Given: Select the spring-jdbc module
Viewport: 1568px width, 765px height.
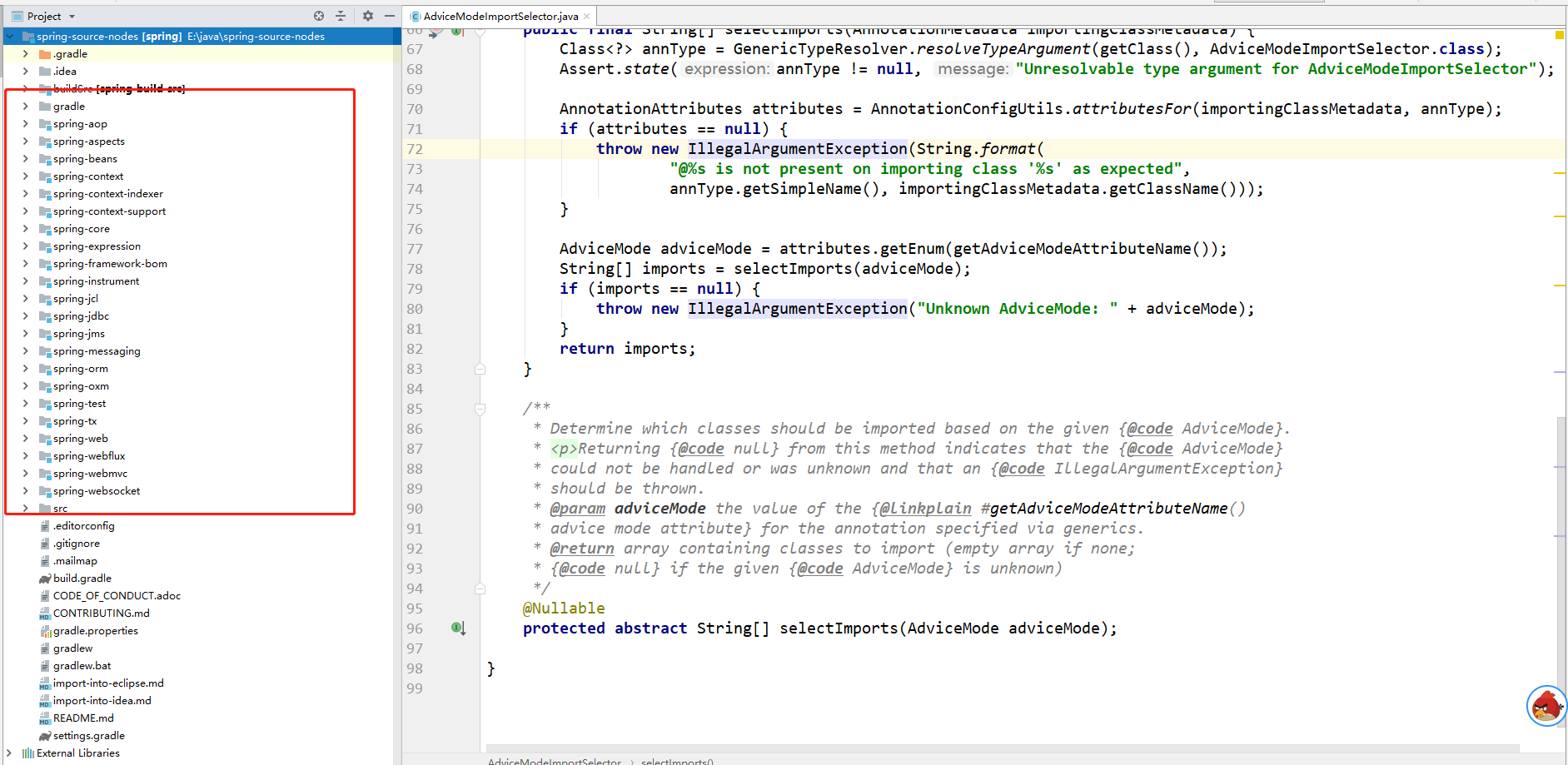Looking at the screenshot, I should (82, 316).
